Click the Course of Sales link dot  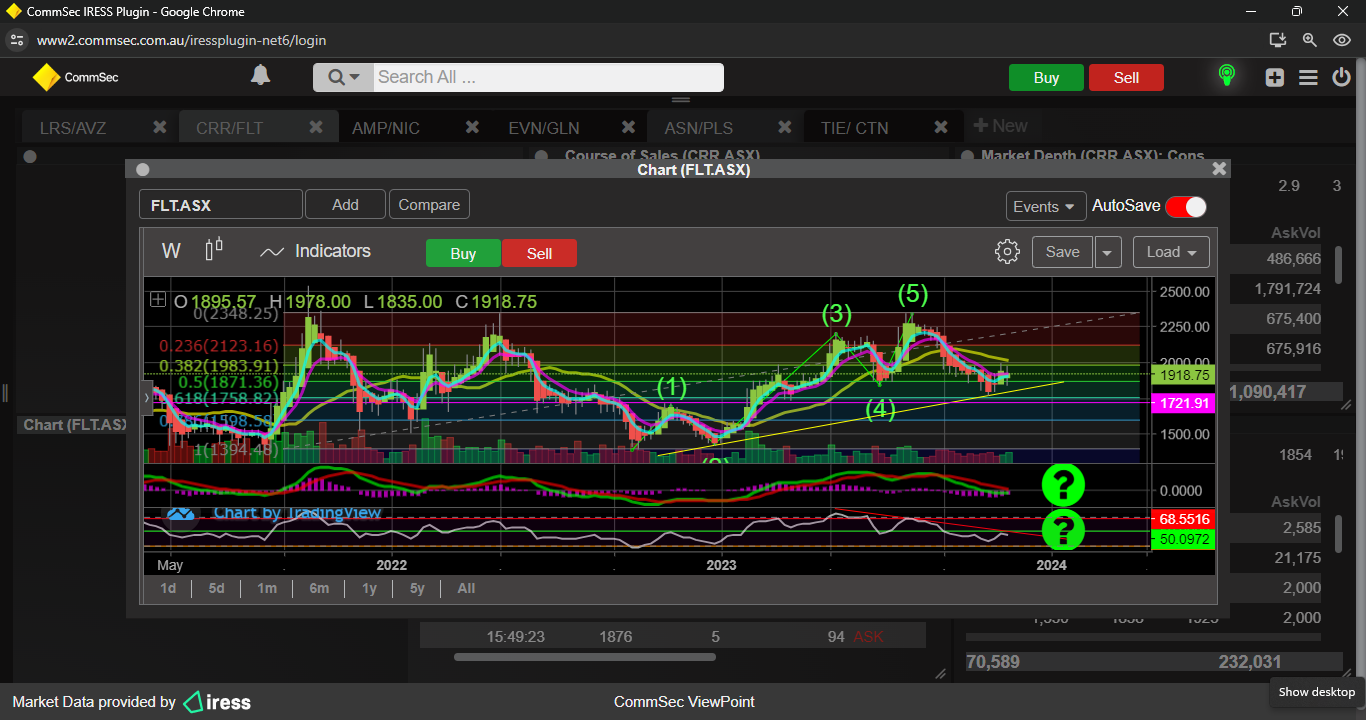541,156
